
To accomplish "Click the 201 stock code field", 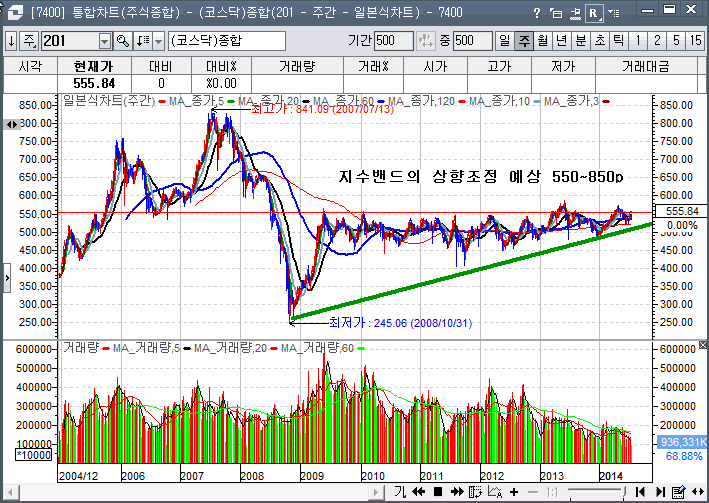I will click(x=70, y=41).
